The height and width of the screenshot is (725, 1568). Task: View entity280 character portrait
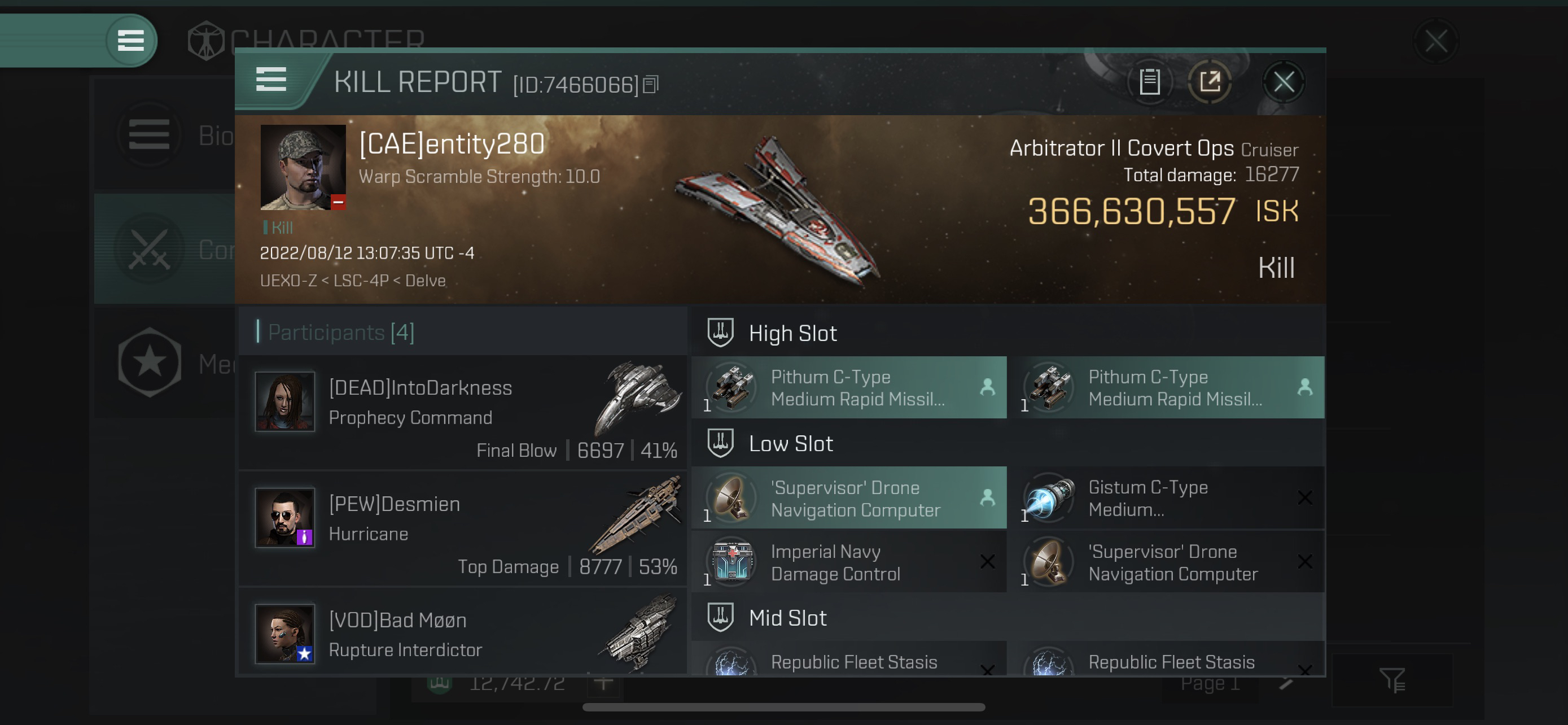coord(303,167)
